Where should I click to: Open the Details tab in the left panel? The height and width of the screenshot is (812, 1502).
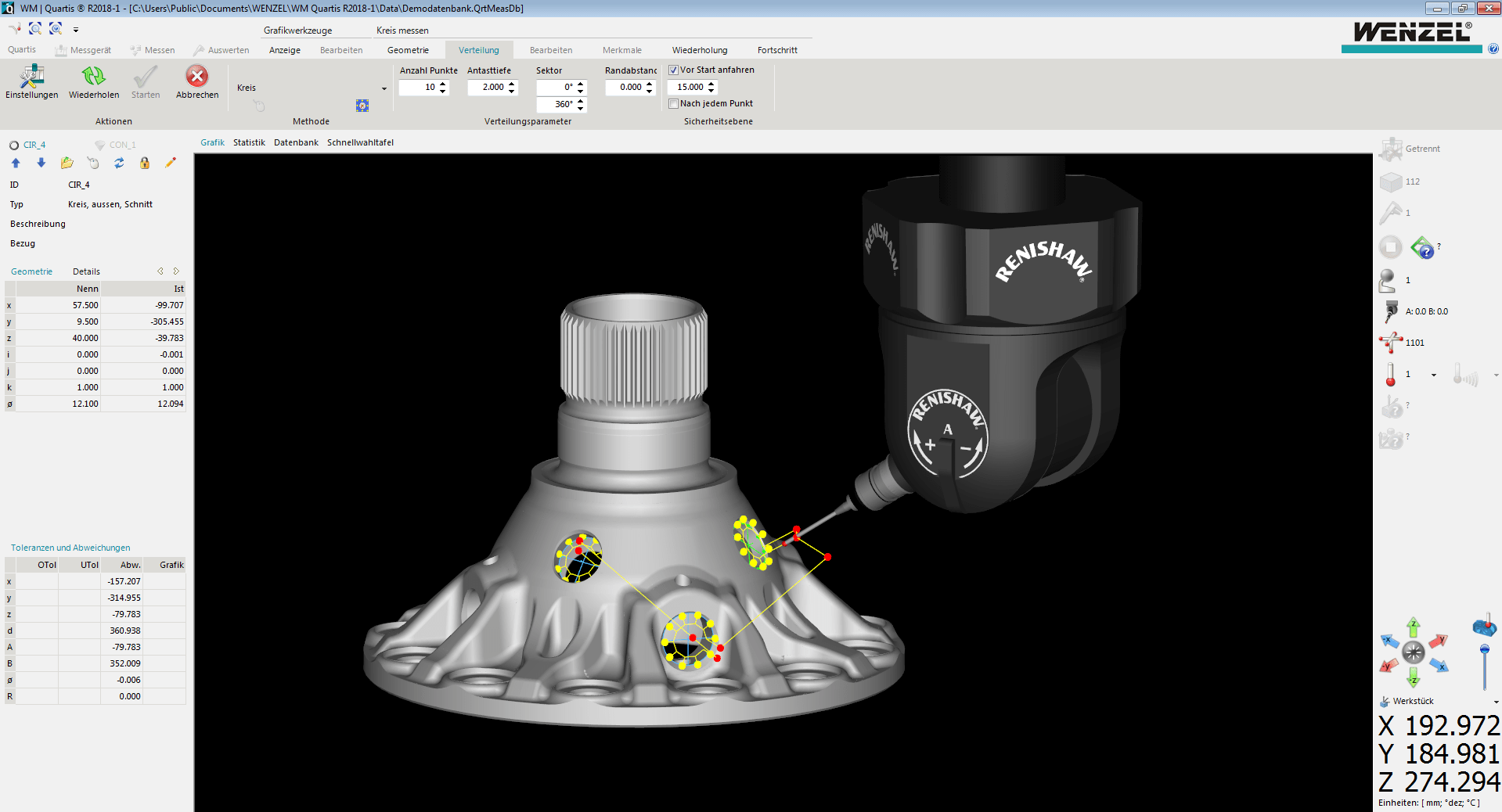pyautogui.click(x=86, y=271)
